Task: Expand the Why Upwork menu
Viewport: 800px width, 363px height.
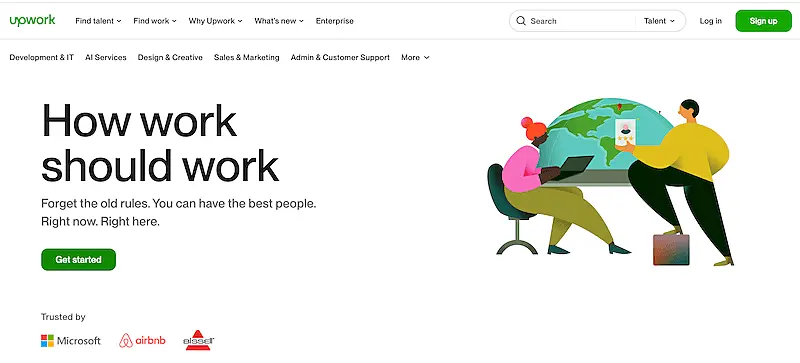Action: (215, 21)
